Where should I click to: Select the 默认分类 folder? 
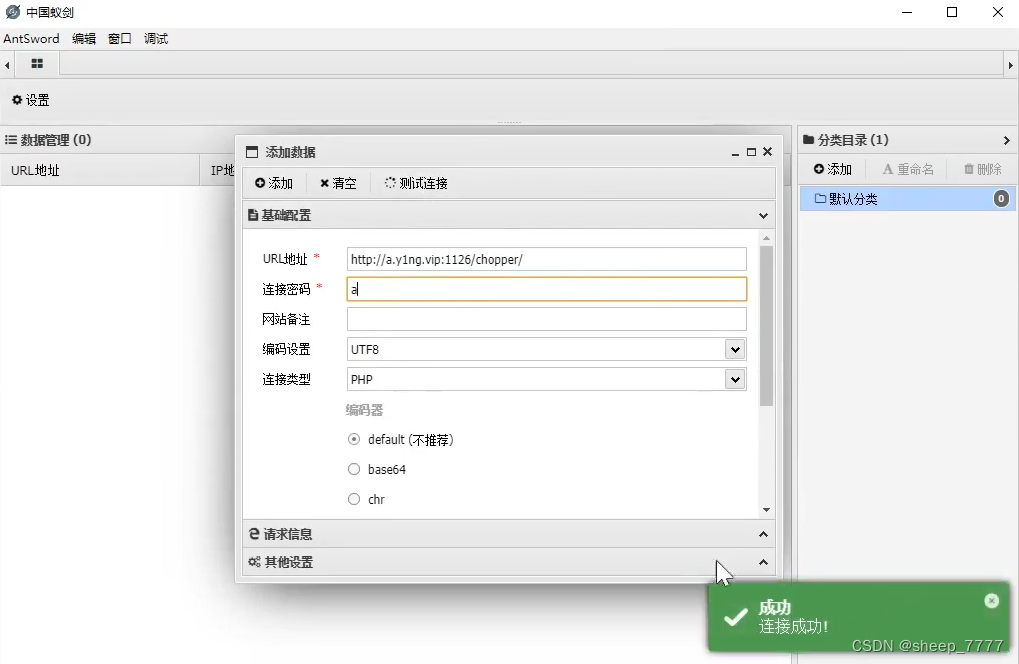908,199
